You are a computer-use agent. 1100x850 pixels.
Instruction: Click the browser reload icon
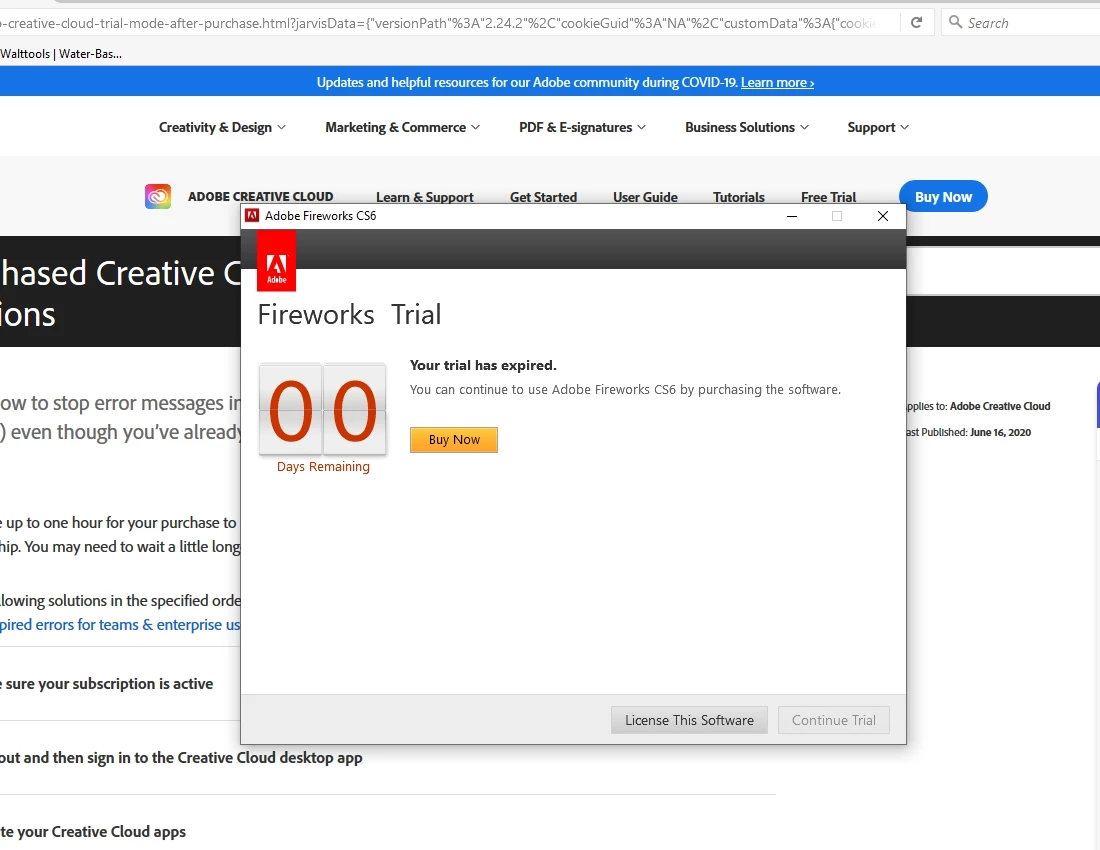point(916,22)
